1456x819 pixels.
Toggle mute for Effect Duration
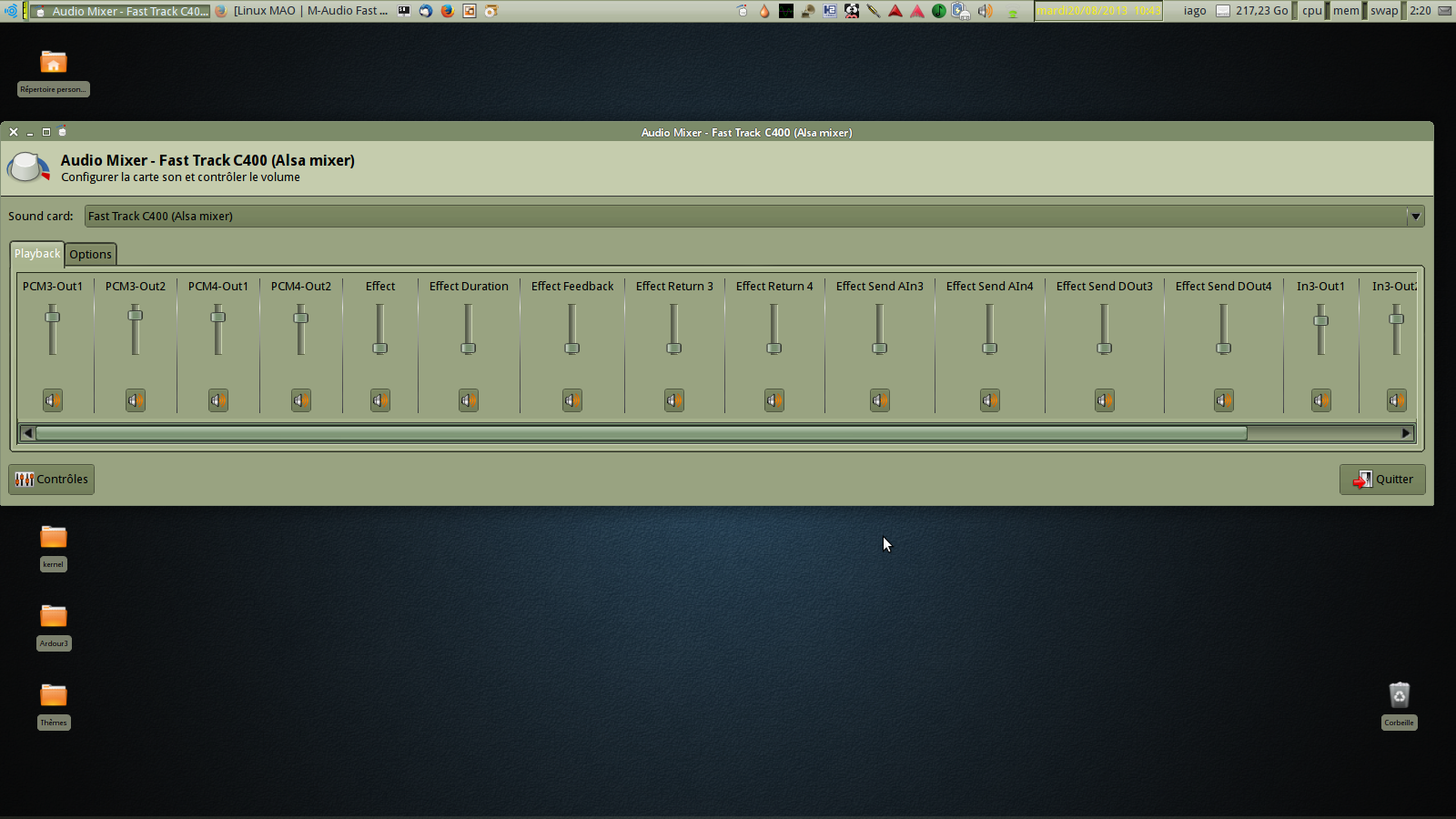pos(469,400)
